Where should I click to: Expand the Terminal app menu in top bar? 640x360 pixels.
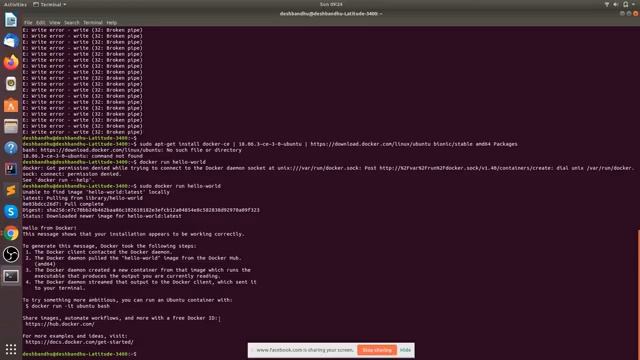[x=50, y=4]
